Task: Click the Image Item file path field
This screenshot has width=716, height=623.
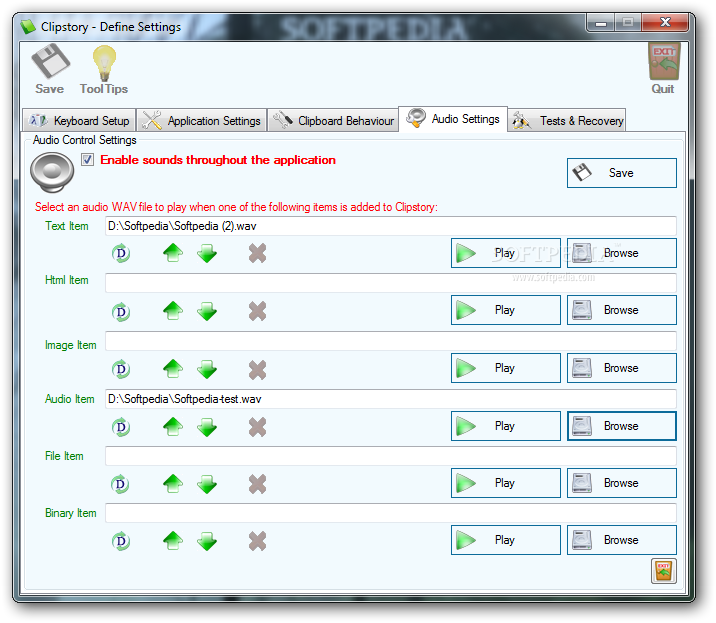Action: point(390,341)
